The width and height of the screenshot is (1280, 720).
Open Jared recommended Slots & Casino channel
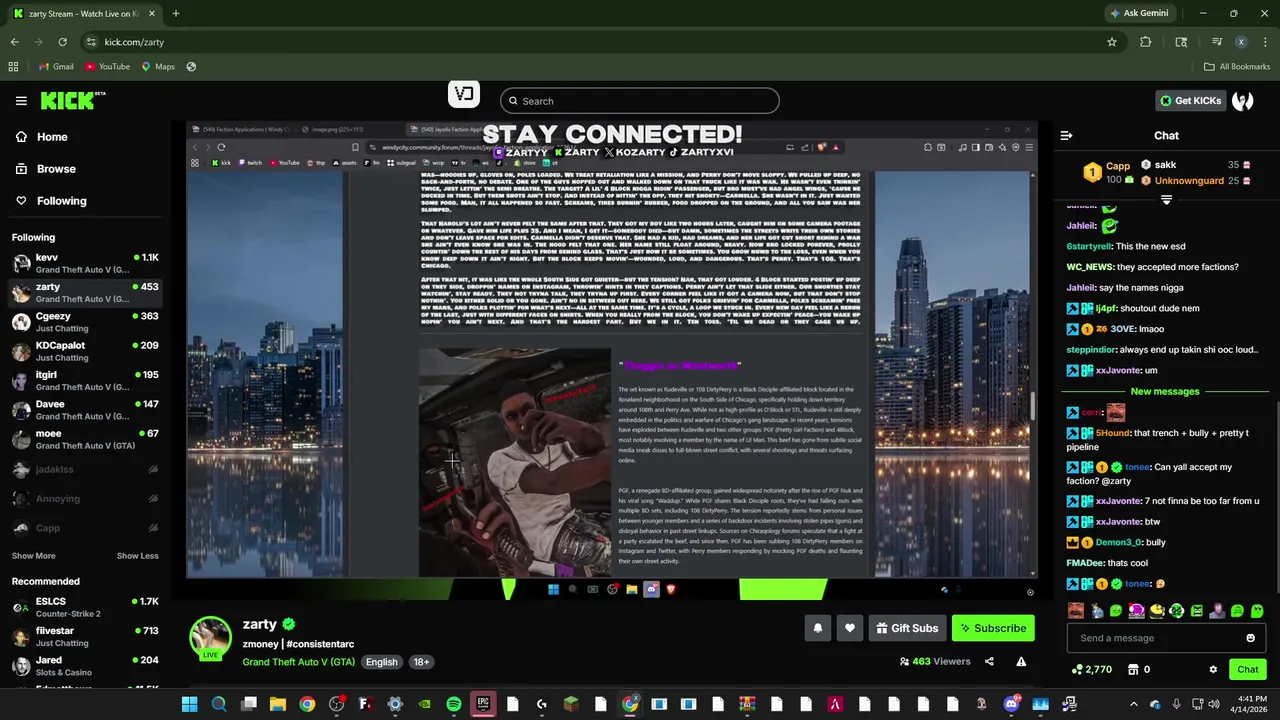[x=85, y=666]
